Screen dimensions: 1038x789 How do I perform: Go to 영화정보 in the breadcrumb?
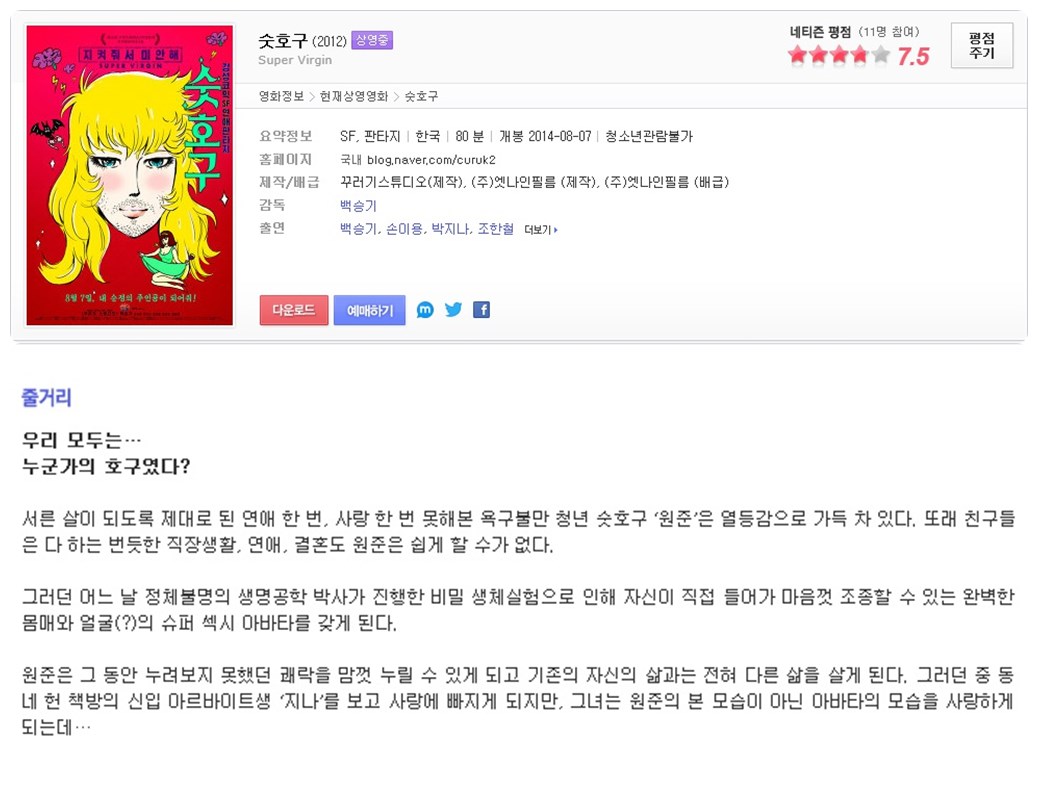point(281,96)
